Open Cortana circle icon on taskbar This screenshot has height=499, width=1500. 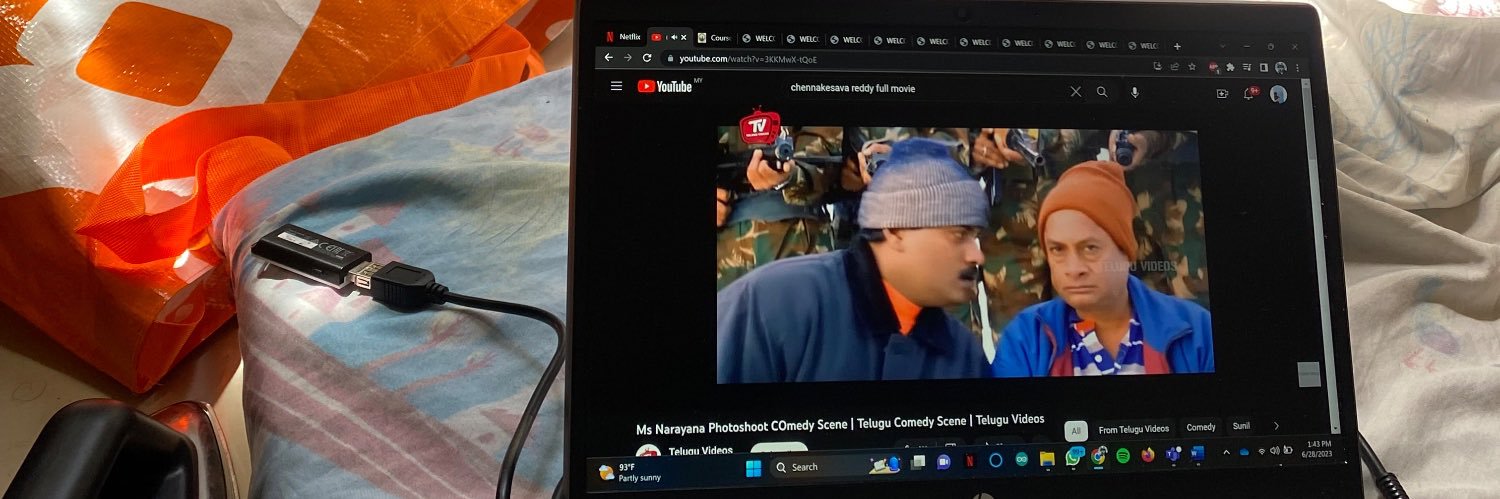click(x=996, y=460)
